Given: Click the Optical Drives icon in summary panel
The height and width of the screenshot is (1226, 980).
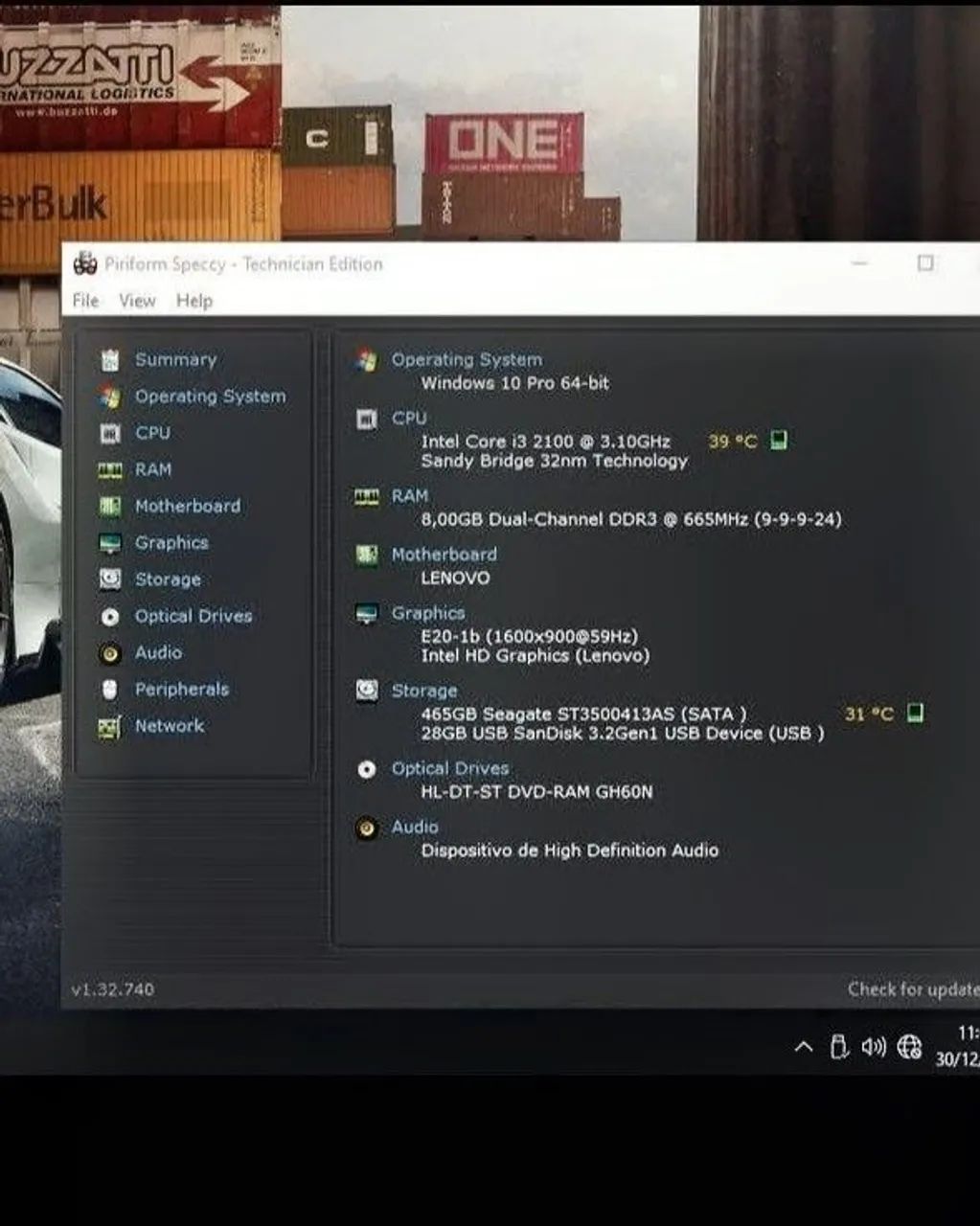Looking at the screenshot, I should (x=366, y=769).
